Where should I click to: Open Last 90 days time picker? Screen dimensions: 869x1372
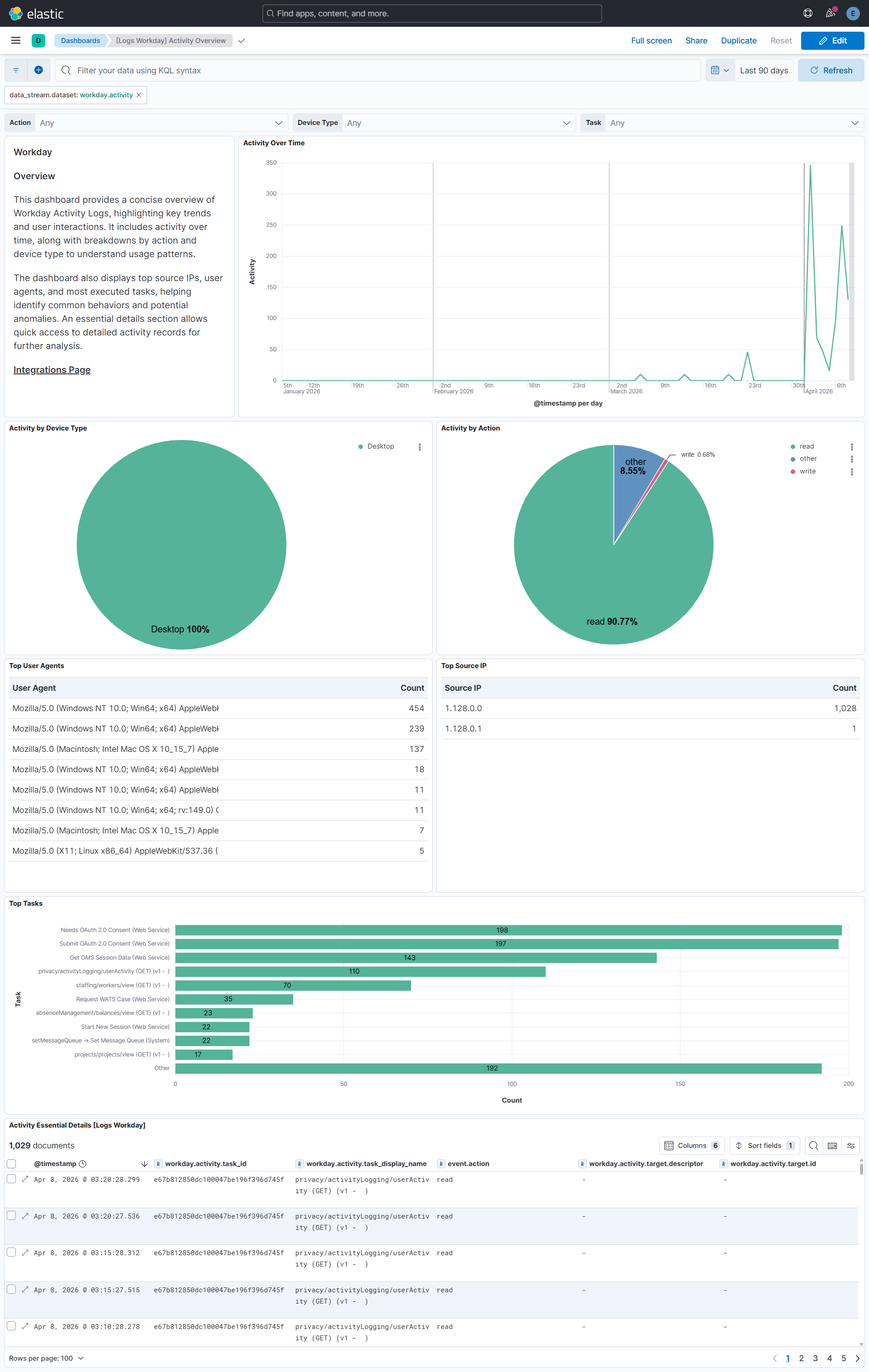(764, 70)
